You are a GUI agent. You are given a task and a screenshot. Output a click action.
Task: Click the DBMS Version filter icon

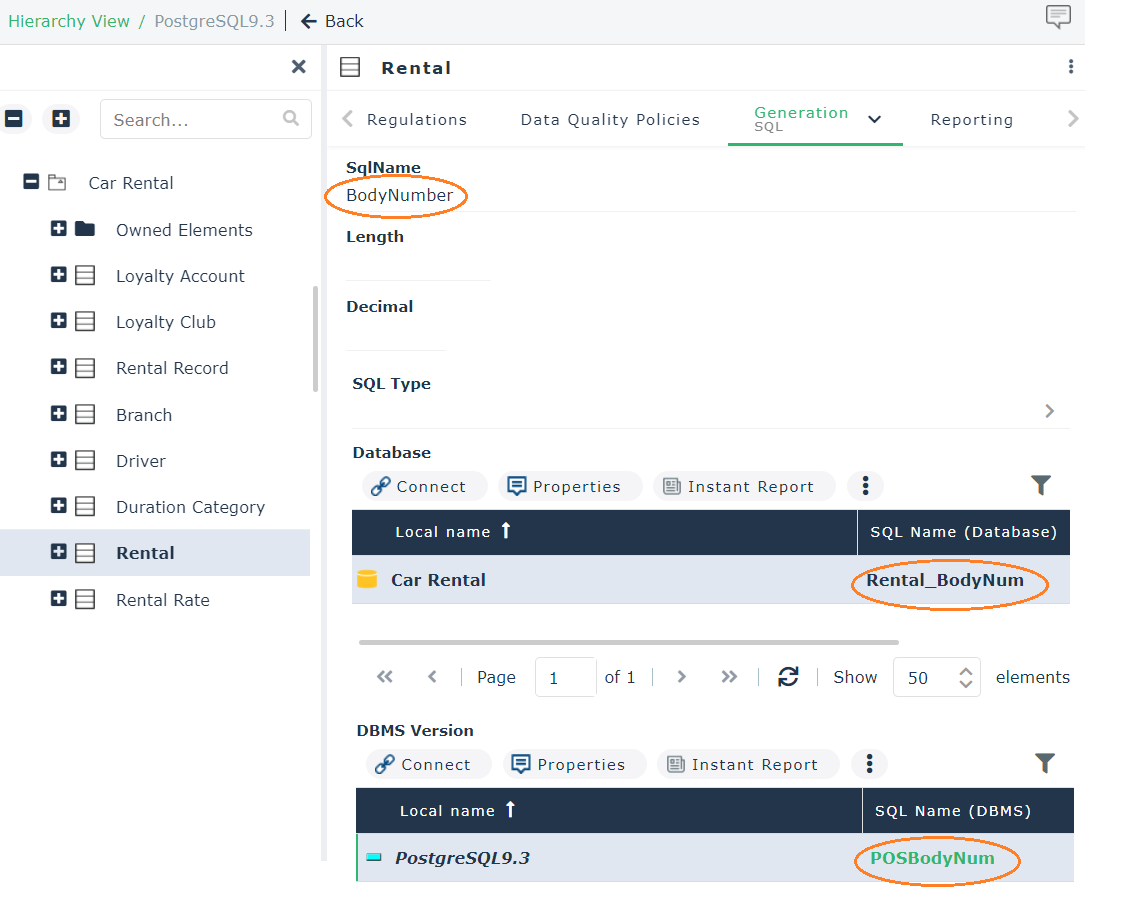(x=1045, y=764)
